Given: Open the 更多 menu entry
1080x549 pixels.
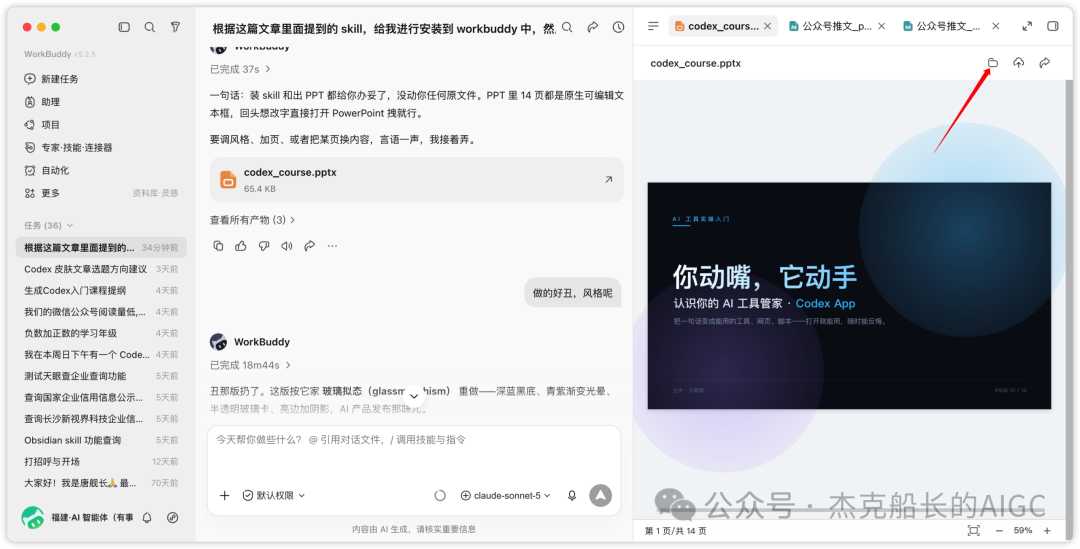Looking at the screenshot, I should tap(43, 193).
